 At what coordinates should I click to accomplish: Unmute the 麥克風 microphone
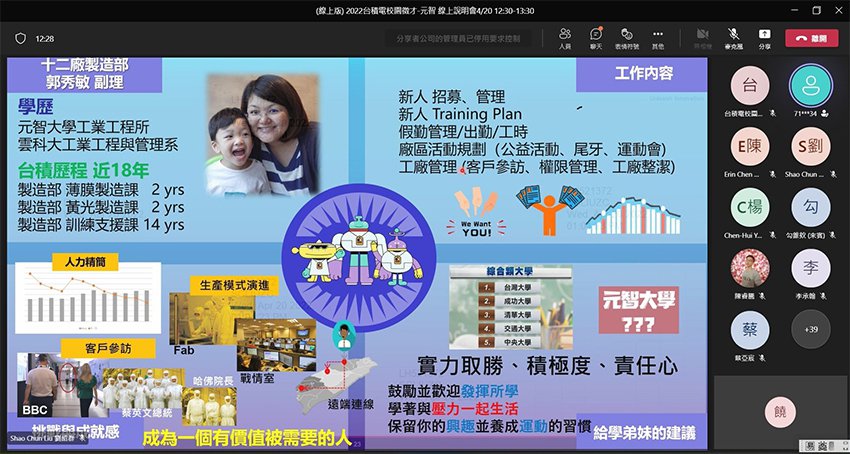(733, 39)
